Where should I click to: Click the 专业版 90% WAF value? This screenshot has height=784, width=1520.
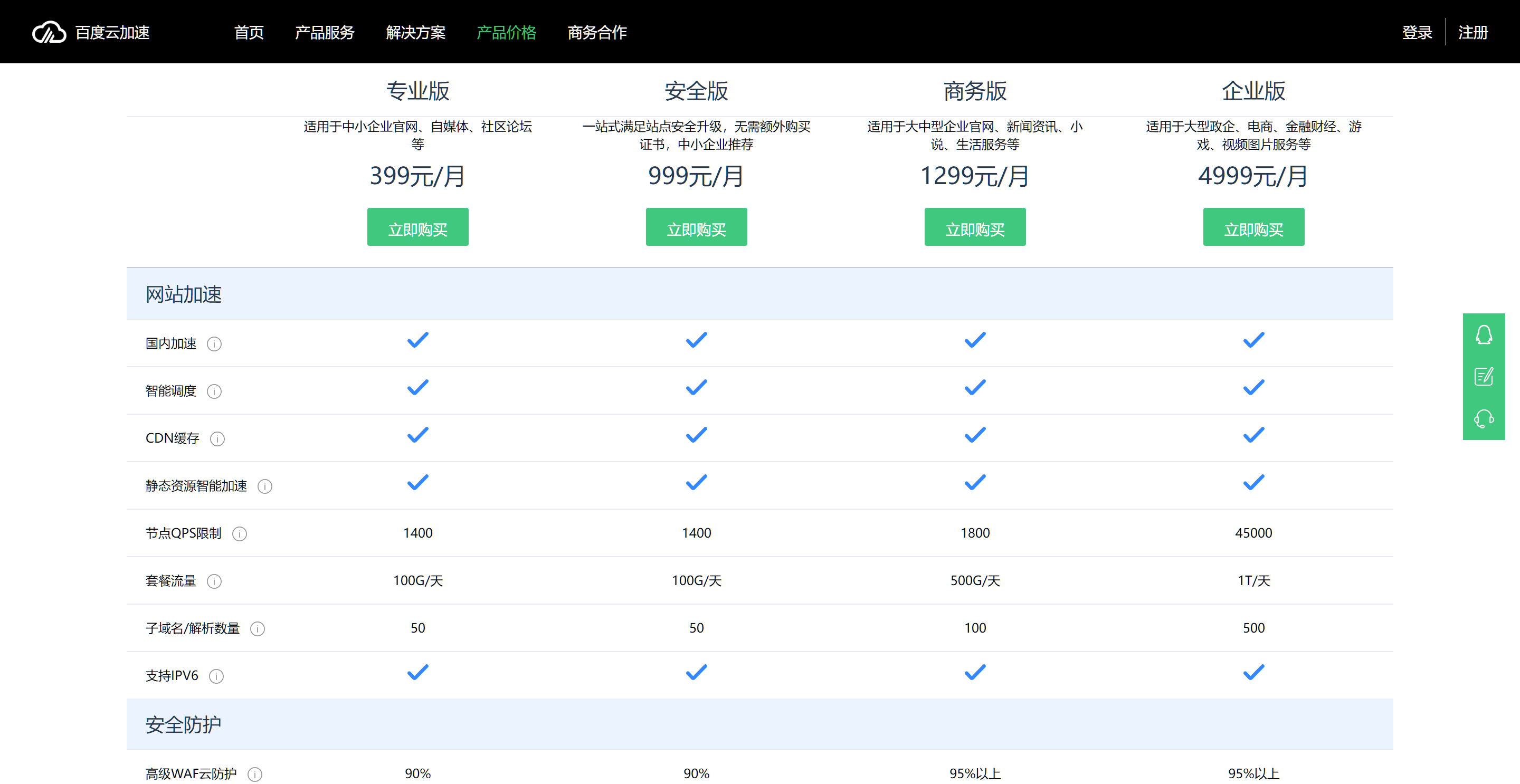point(418,774)
